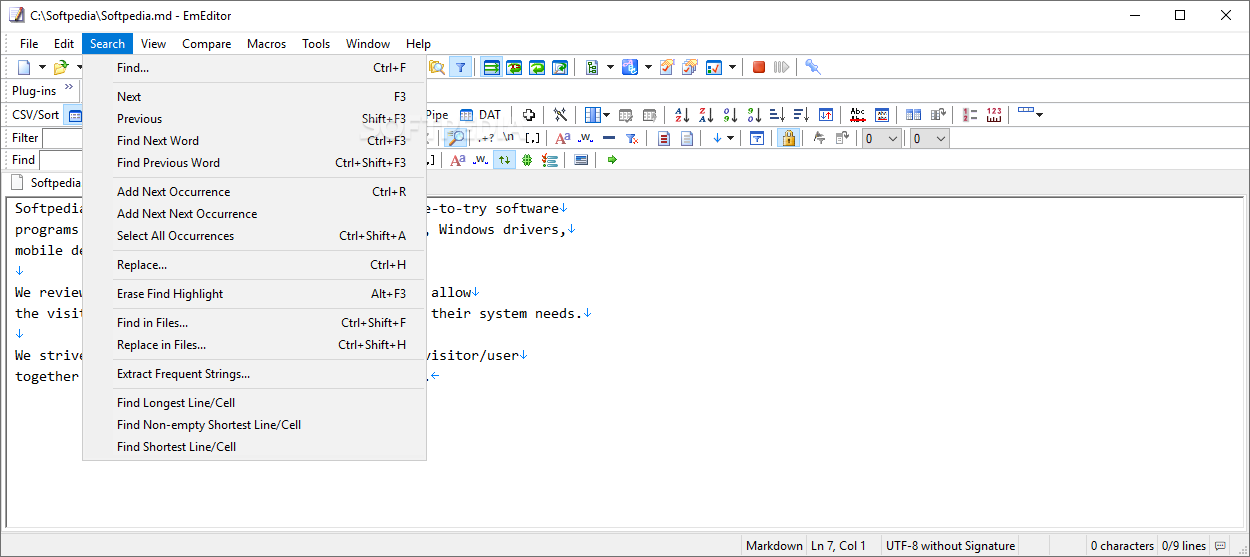Screen dimensions: 1250x557
Task: Click the green arrow icon in Find bar
Action: [612, 160]
